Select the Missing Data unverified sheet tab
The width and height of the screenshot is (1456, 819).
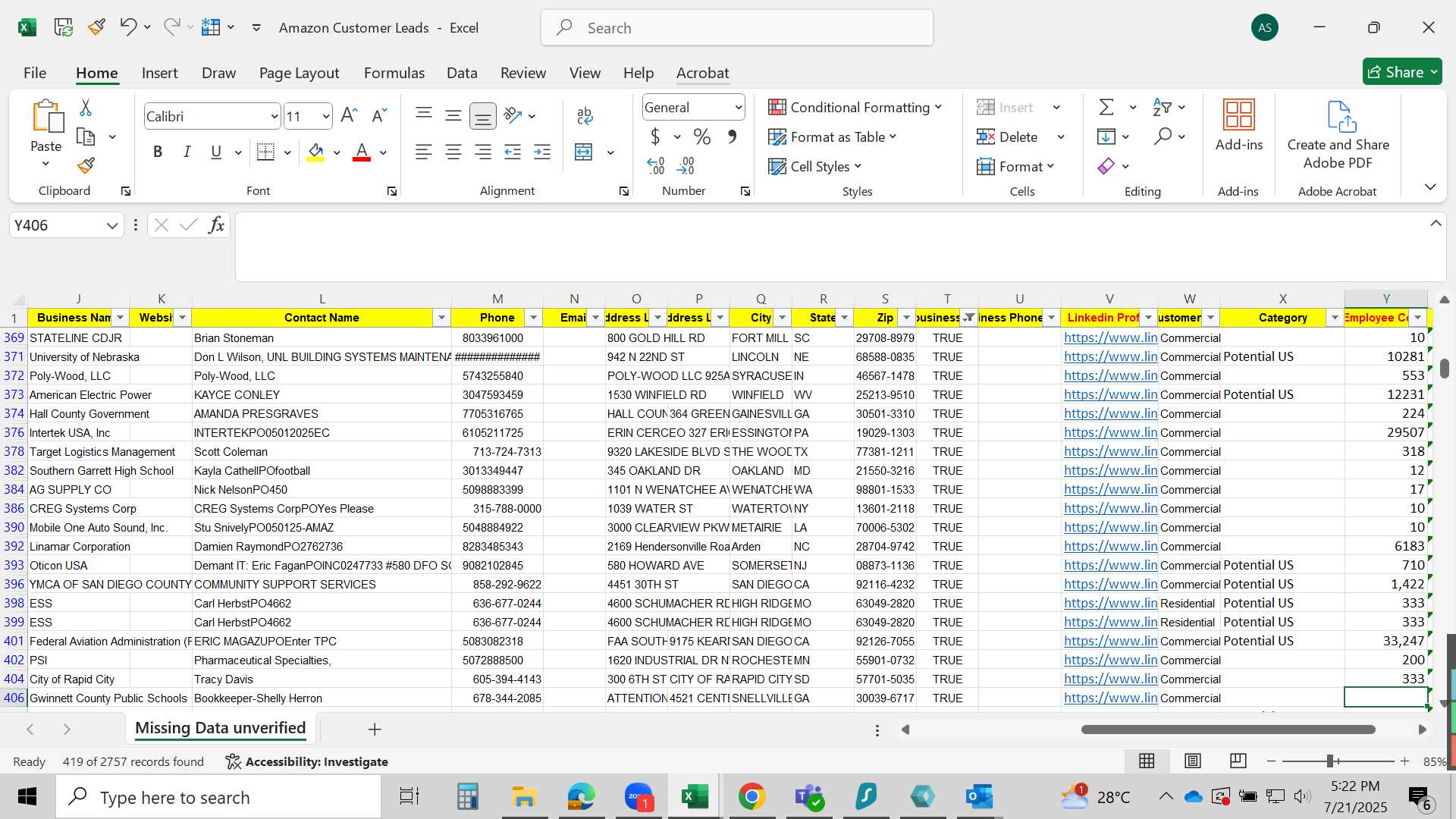pos(220,728)
